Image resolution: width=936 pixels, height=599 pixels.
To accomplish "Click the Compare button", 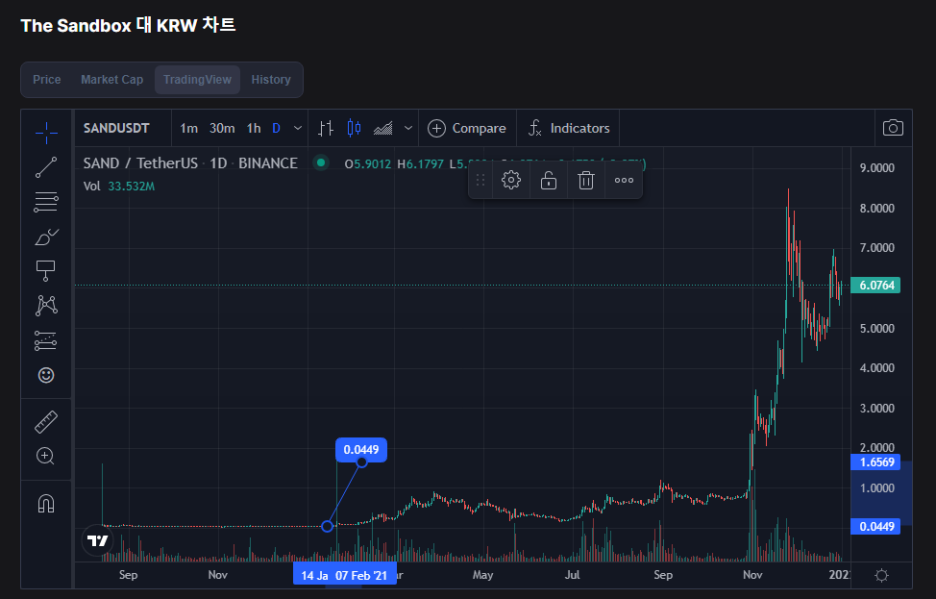I will coord(467,128).
